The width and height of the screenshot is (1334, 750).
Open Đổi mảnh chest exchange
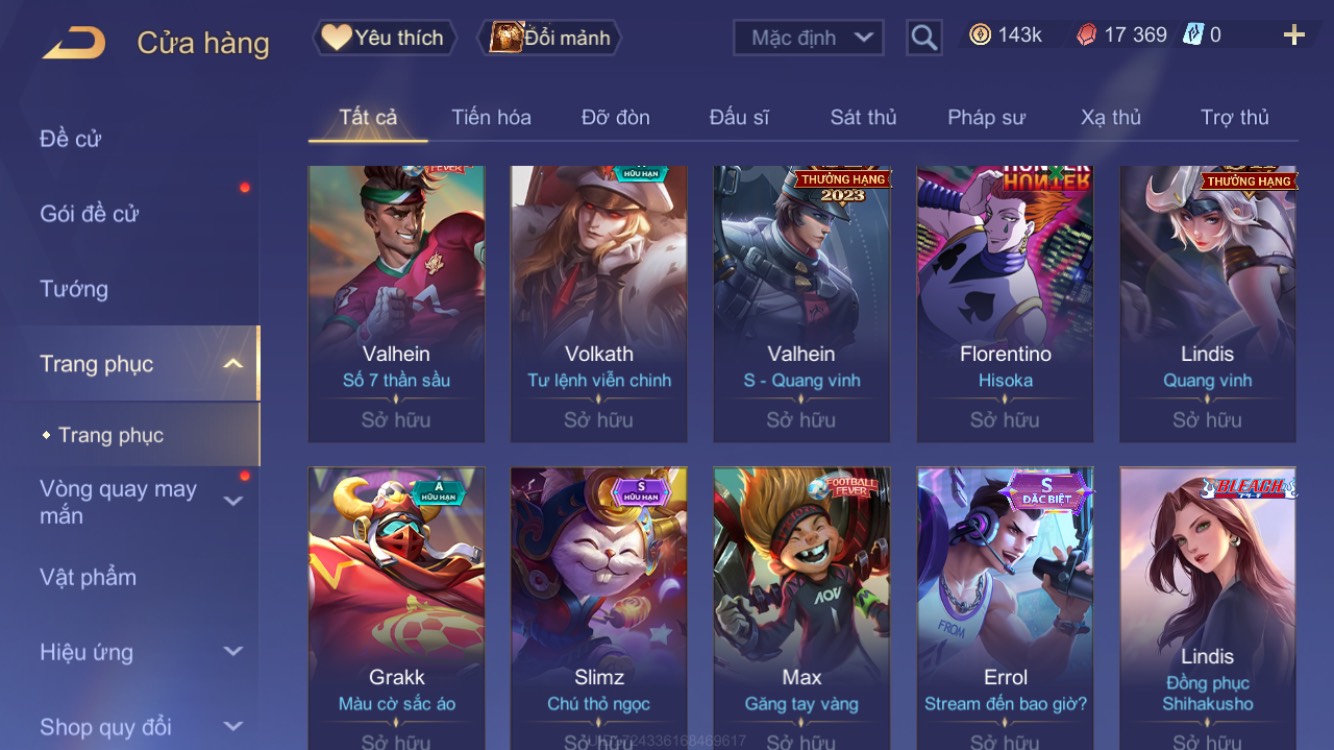551,38
